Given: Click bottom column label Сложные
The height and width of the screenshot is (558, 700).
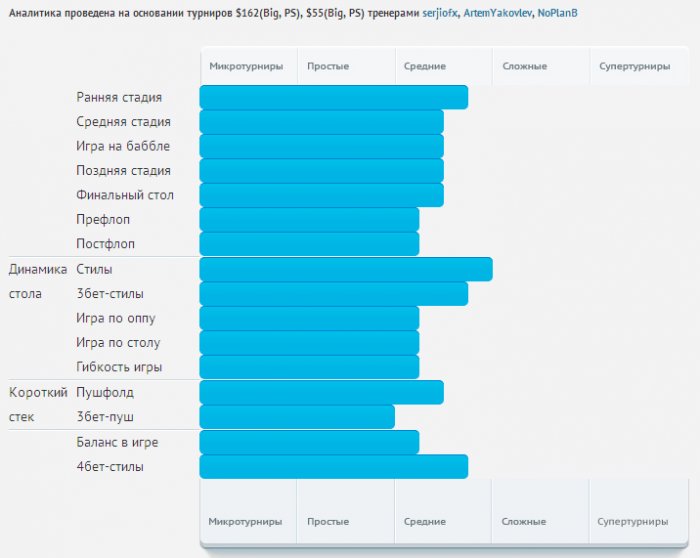Looking at the screenshot, I should click(524, 521).
